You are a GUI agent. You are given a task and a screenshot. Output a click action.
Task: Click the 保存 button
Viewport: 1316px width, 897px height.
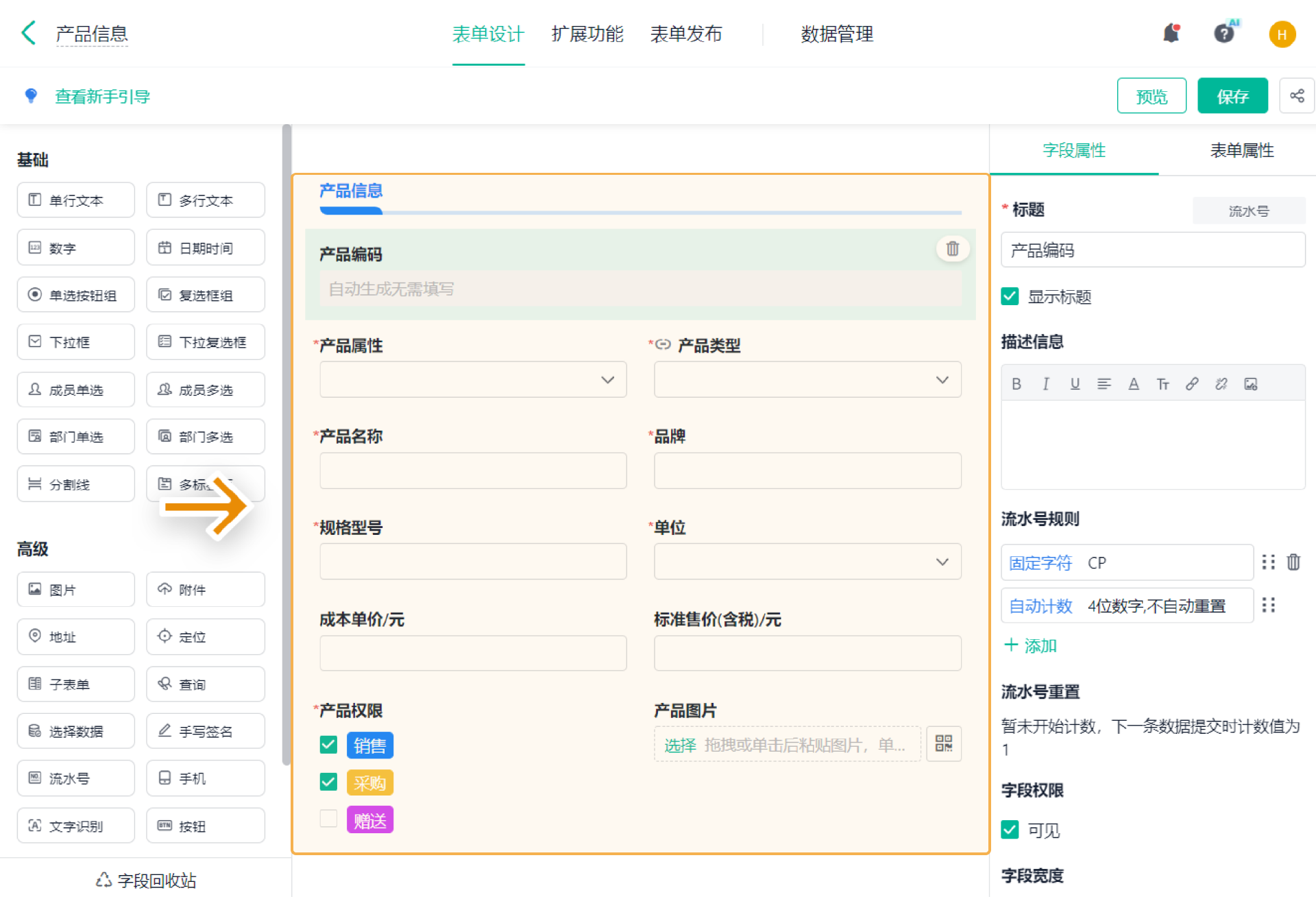(x=1232, y=96)
